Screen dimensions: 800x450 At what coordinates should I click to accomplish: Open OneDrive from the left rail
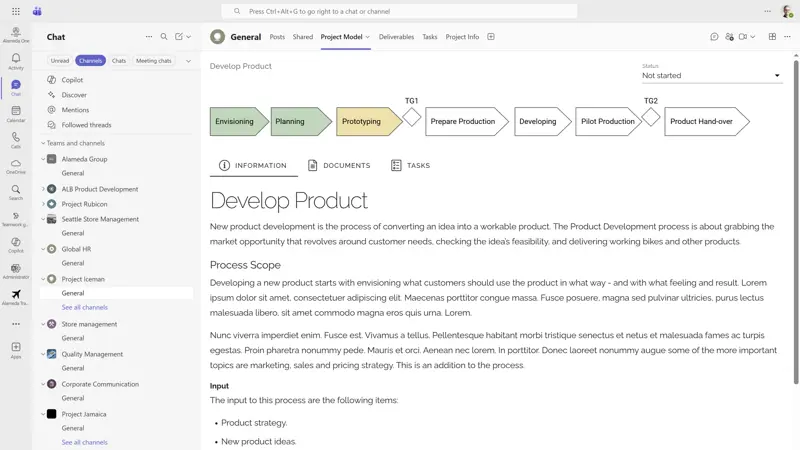pos(16,166)
